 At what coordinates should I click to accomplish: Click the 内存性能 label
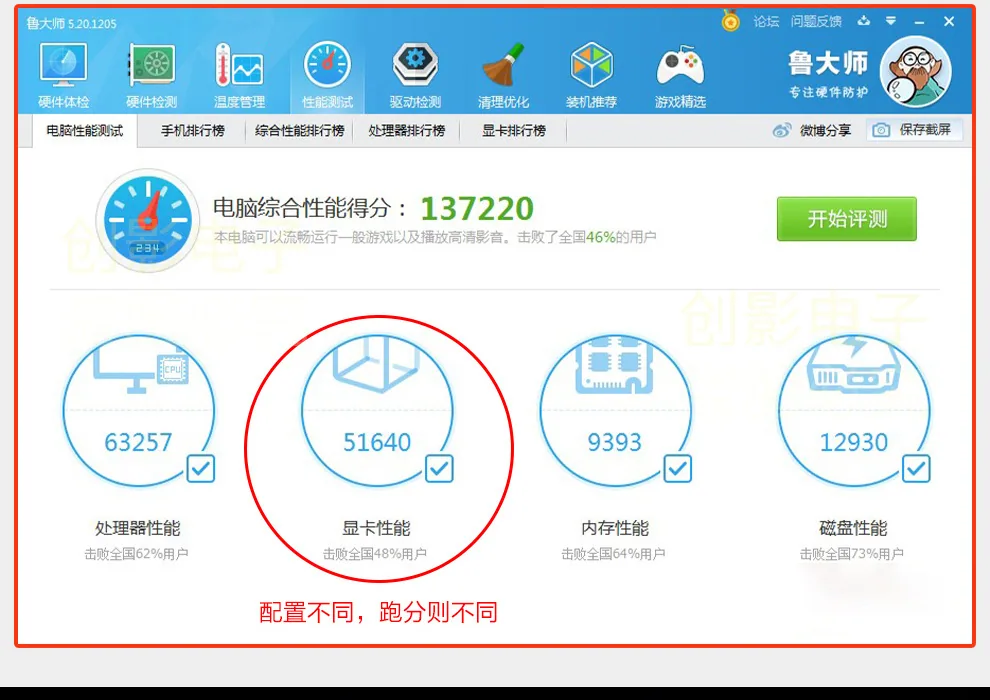(615, 528)
